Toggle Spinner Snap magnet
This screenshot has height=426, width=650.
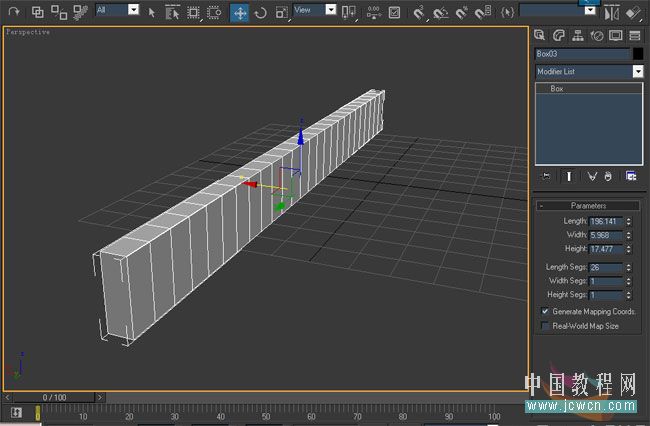click(x=483, y=12)
